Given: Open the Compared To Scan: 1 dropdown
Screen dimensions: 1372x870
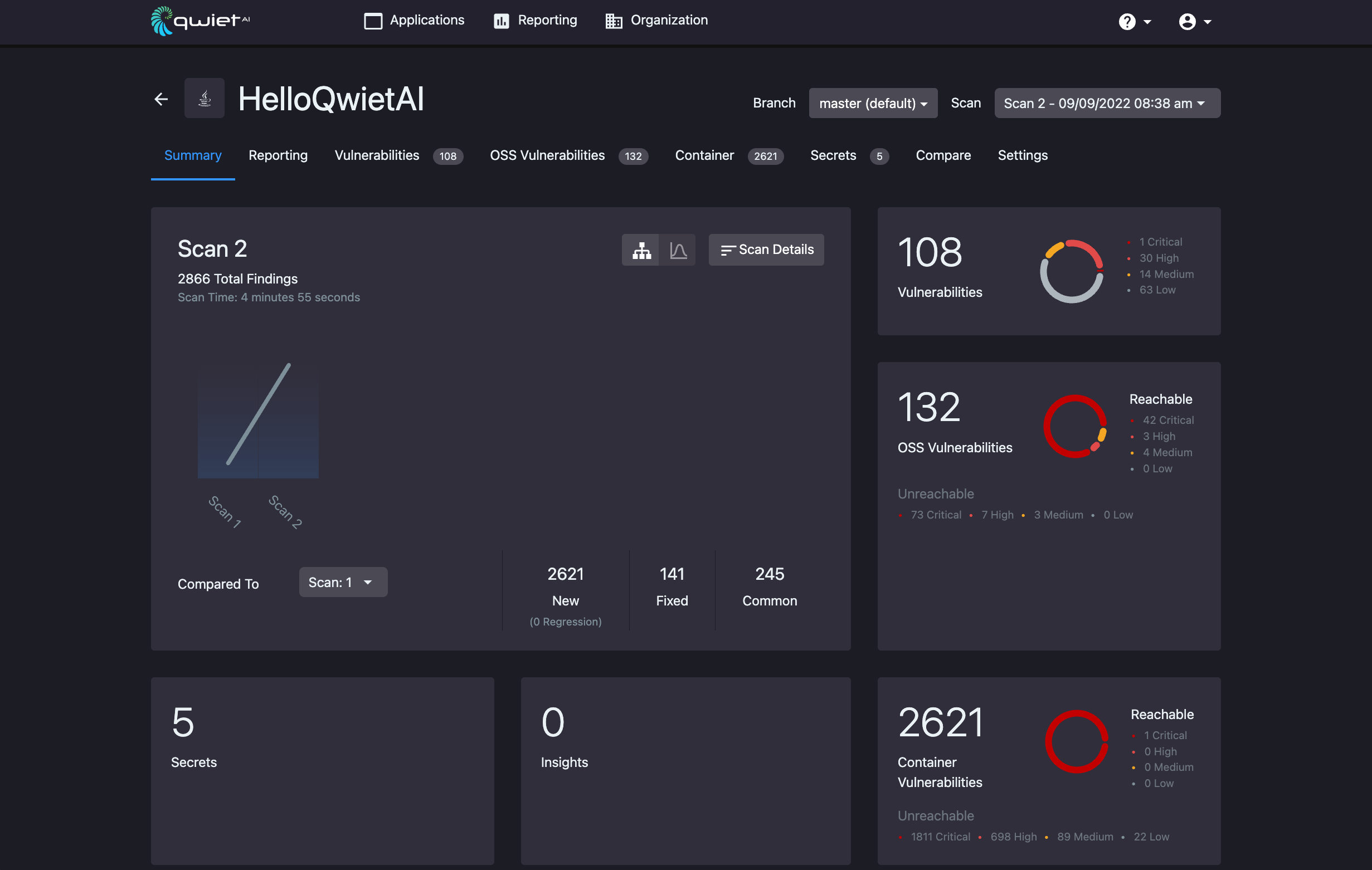Looking at the screenshot, I should tap(343, 582).
